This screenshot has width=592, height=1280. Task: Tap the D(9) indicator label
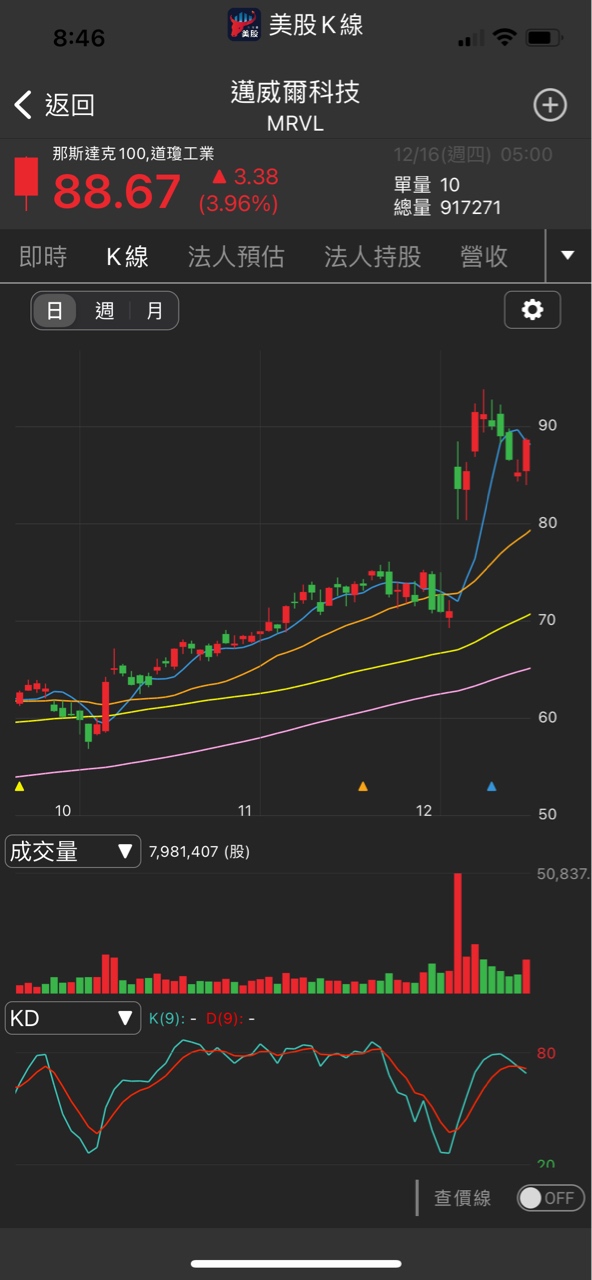point(224,1019)
